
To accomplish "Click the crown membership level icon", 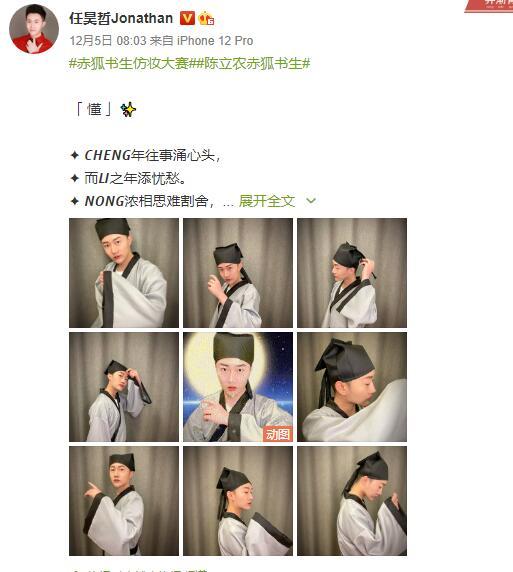I will [206, 18].
